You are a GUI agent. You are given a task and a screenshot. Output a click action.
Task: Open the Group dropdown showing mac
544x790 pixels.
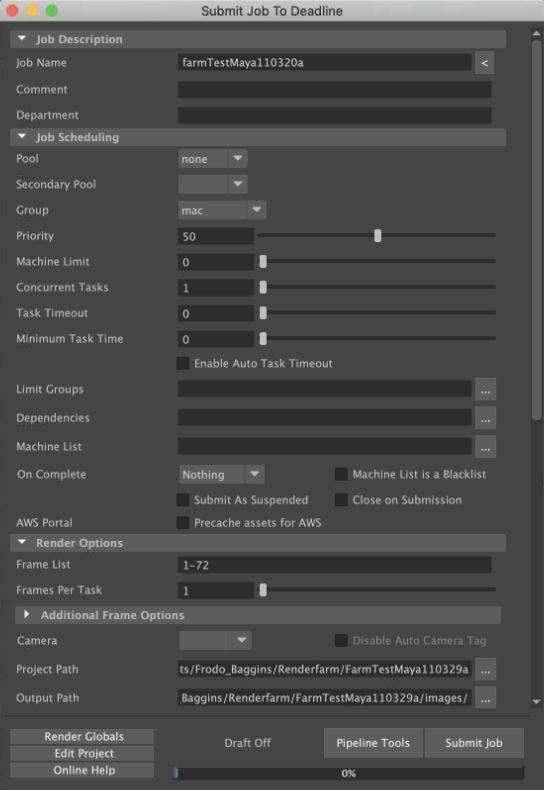(x=222, y=210)
